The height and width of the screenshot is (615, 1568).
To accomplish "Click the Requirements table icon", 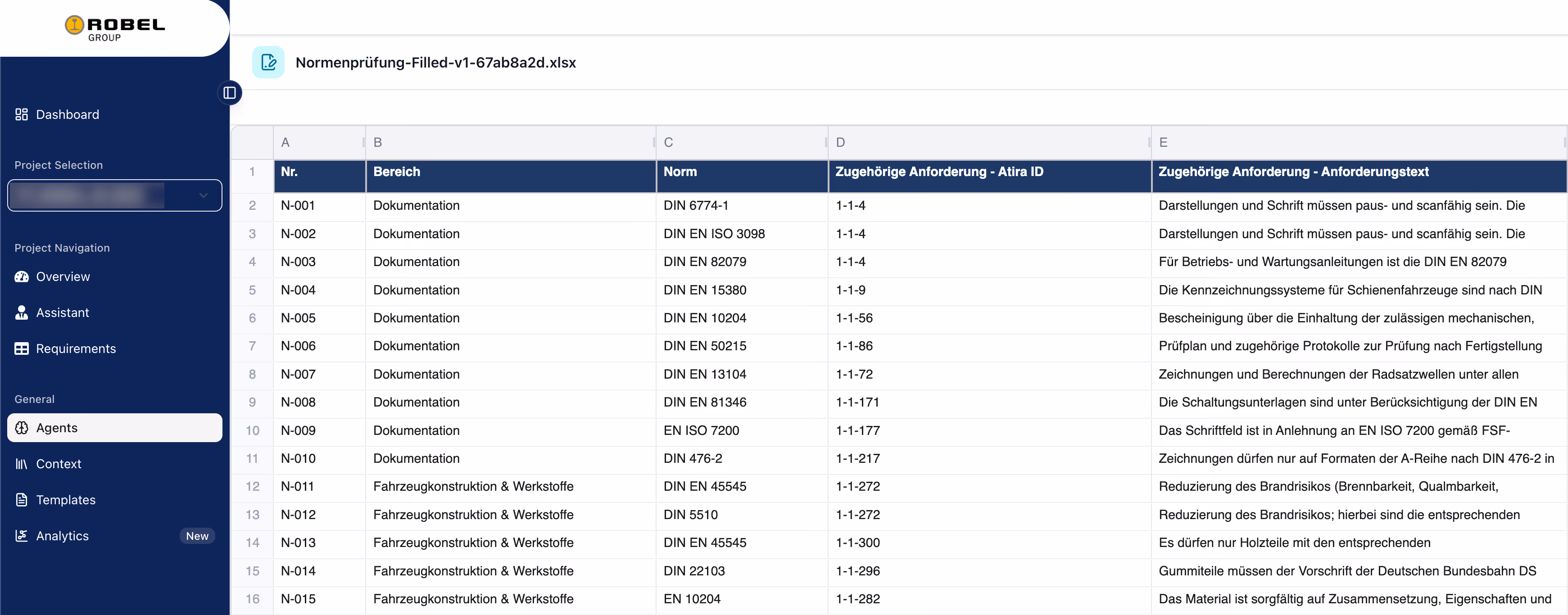I will pos(22,348).
